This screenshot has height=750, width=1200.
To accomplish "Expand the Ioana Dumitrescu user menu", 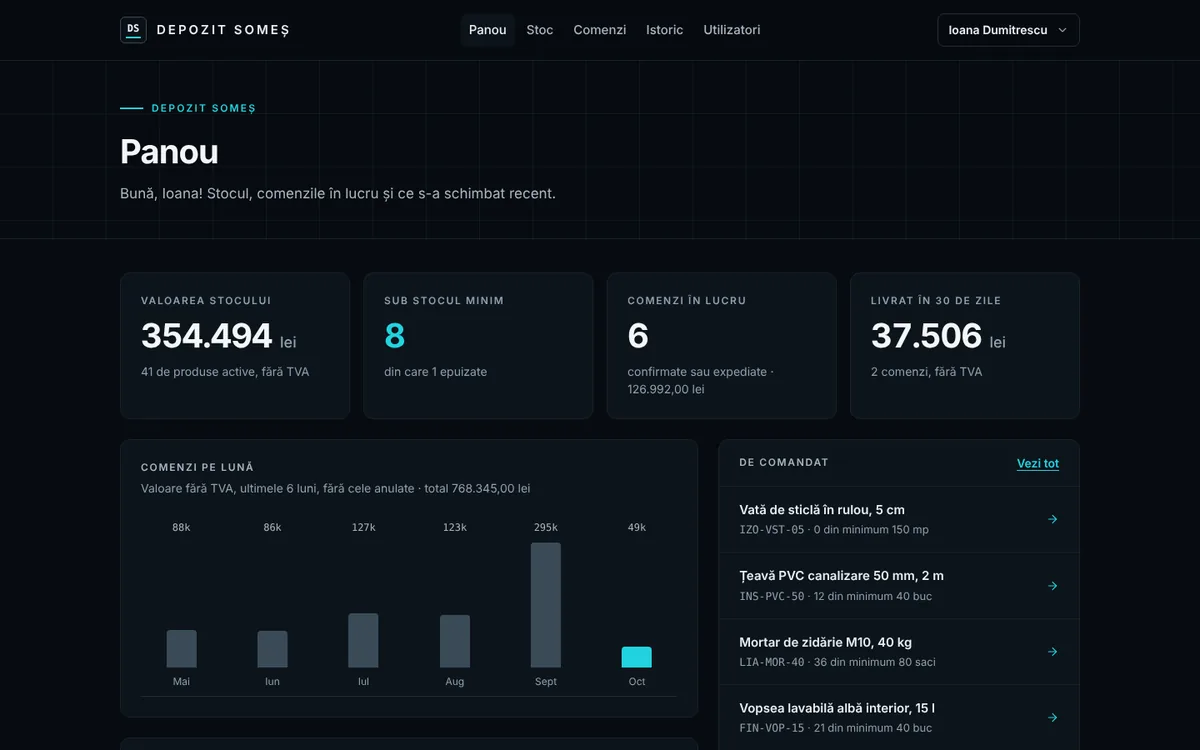I will pos(1008,30).
